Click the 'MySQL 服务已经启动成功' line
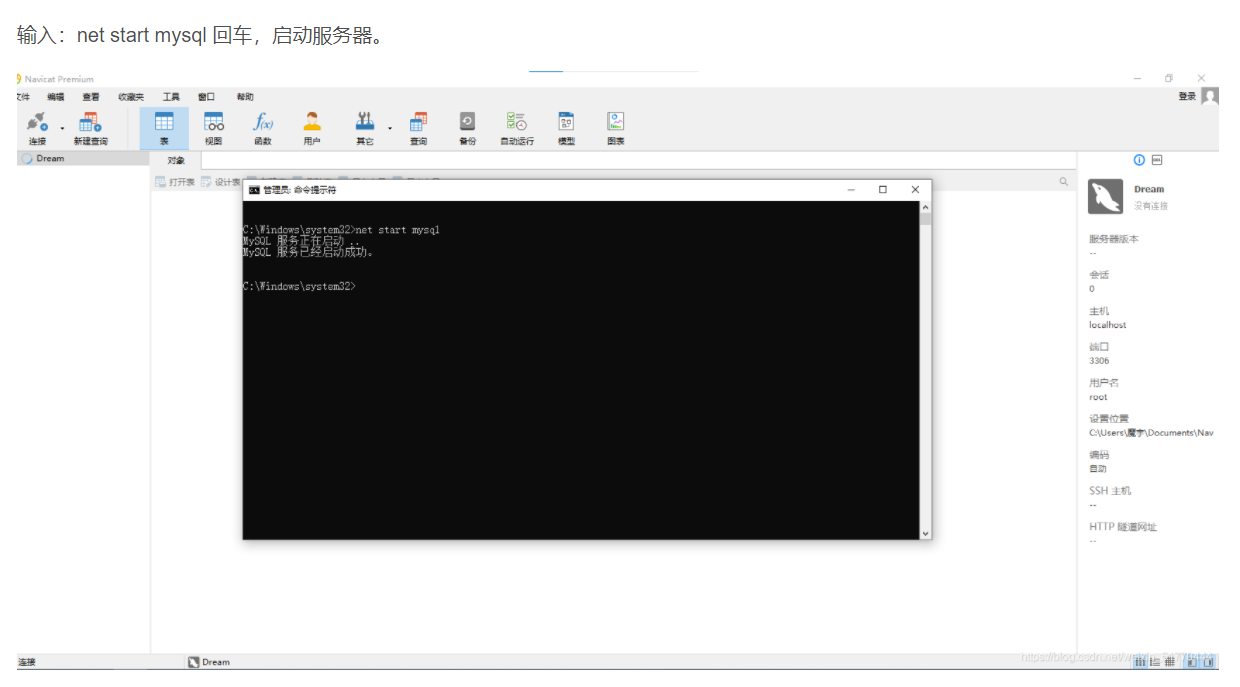This screenshot has width=1240, height=687. (x=309, y=252)
